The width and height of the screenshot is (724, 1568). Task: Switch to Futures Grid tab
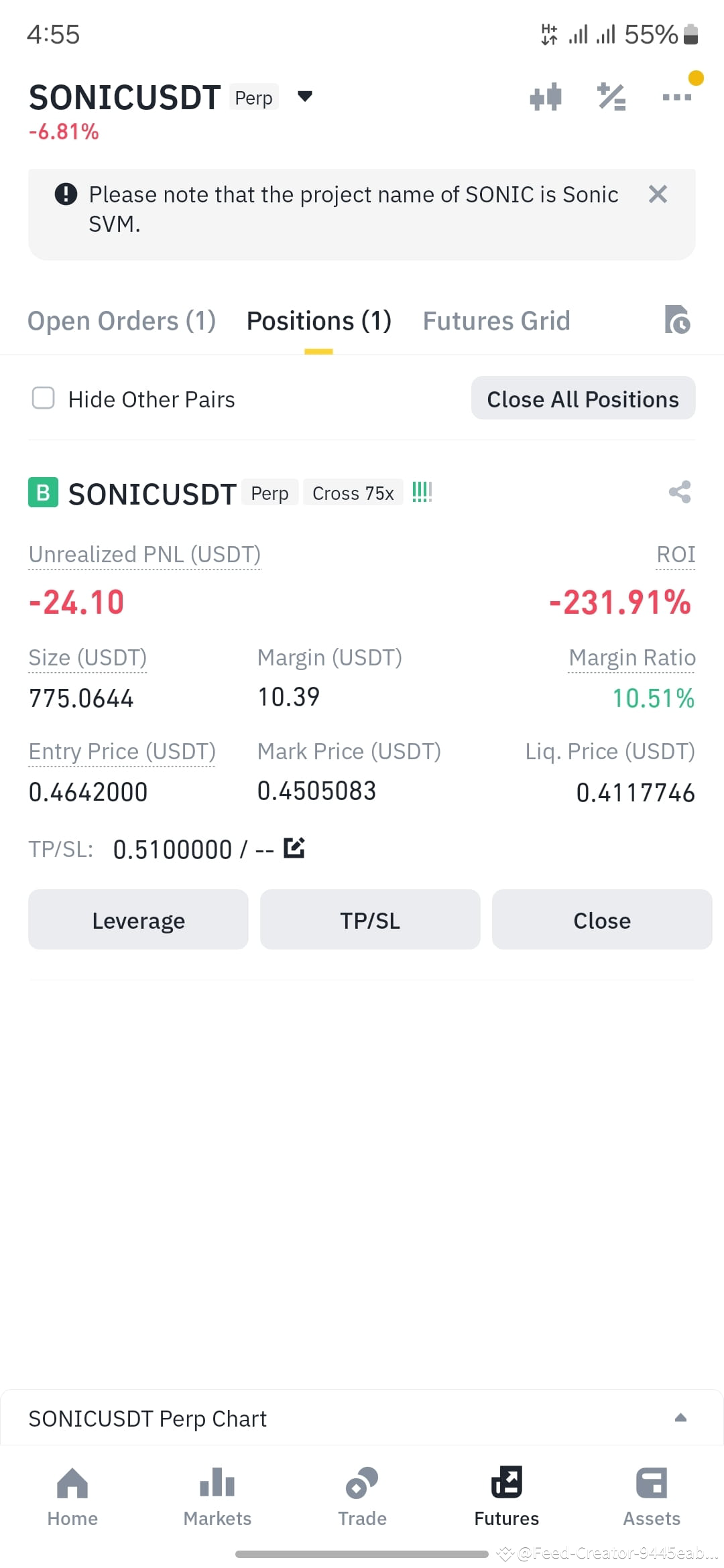click(496, 321)
